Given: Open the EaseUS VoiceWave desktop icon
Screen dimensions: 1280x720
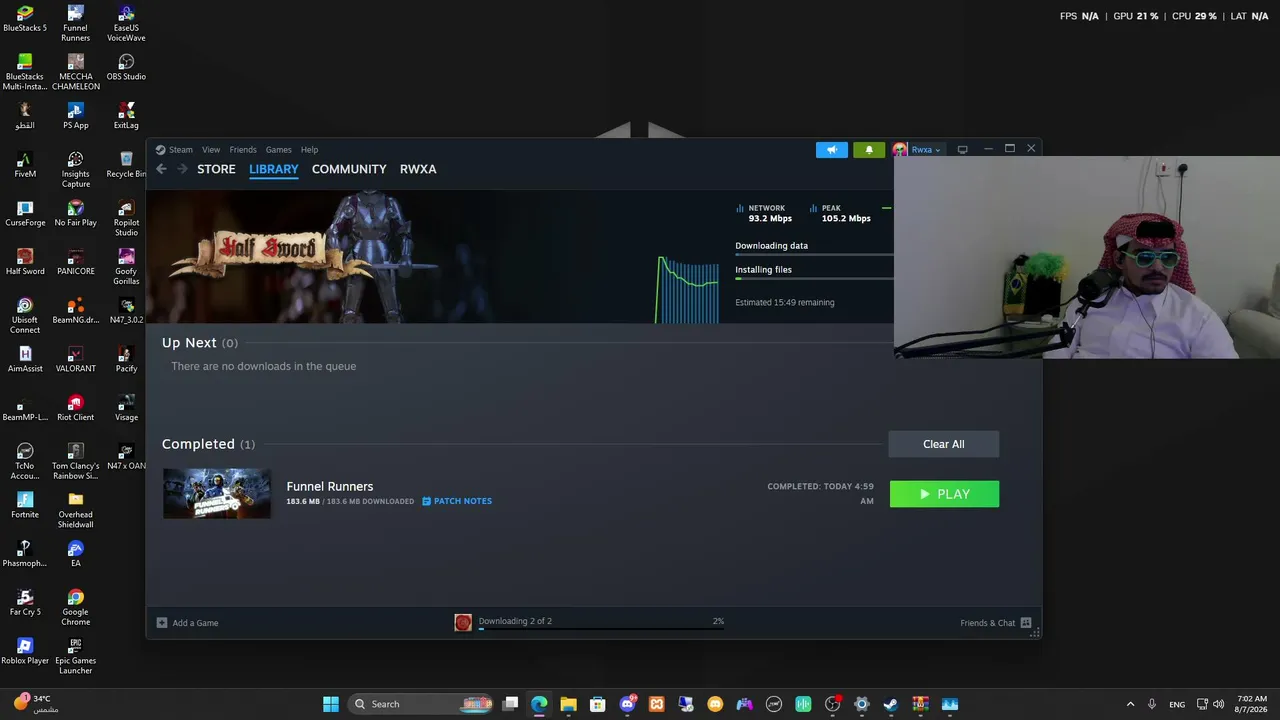Looking at the screenshot, I should click(x=126, y=24).
